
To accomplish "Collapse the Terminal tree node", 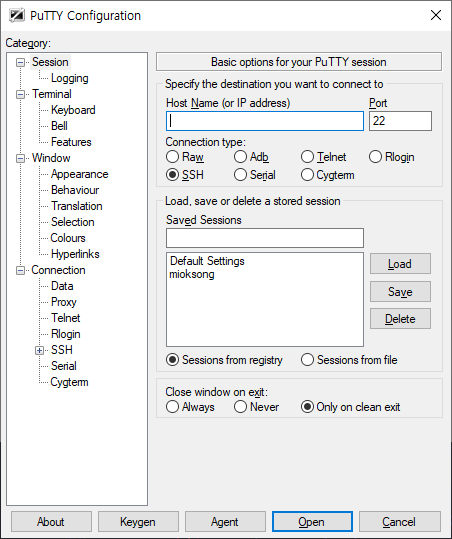I will click(x=21, y=95).
